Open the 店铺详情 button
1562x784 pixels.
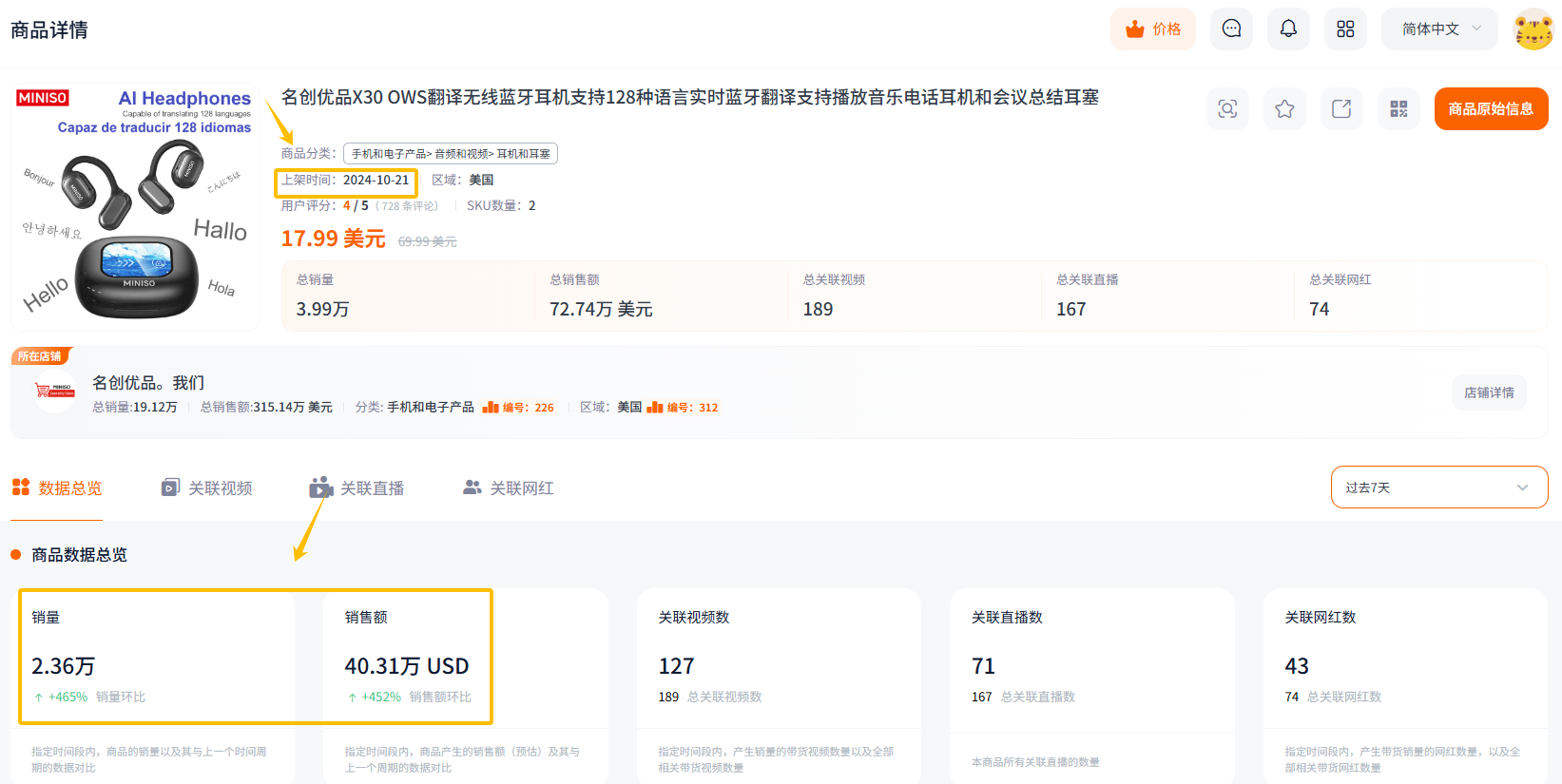1489,392
